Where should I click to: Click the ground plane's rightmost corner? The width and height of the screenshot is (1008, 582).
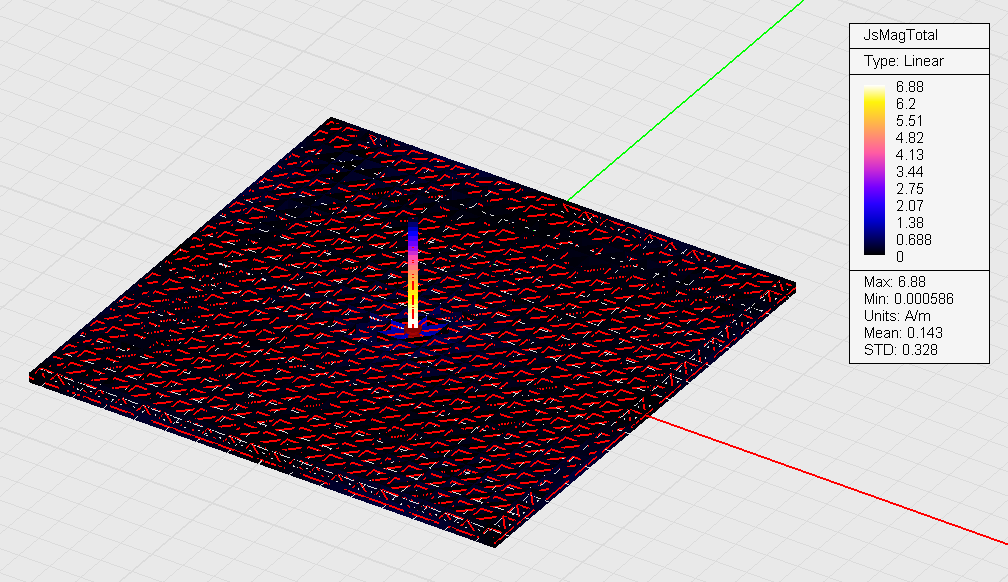point(795,287)
